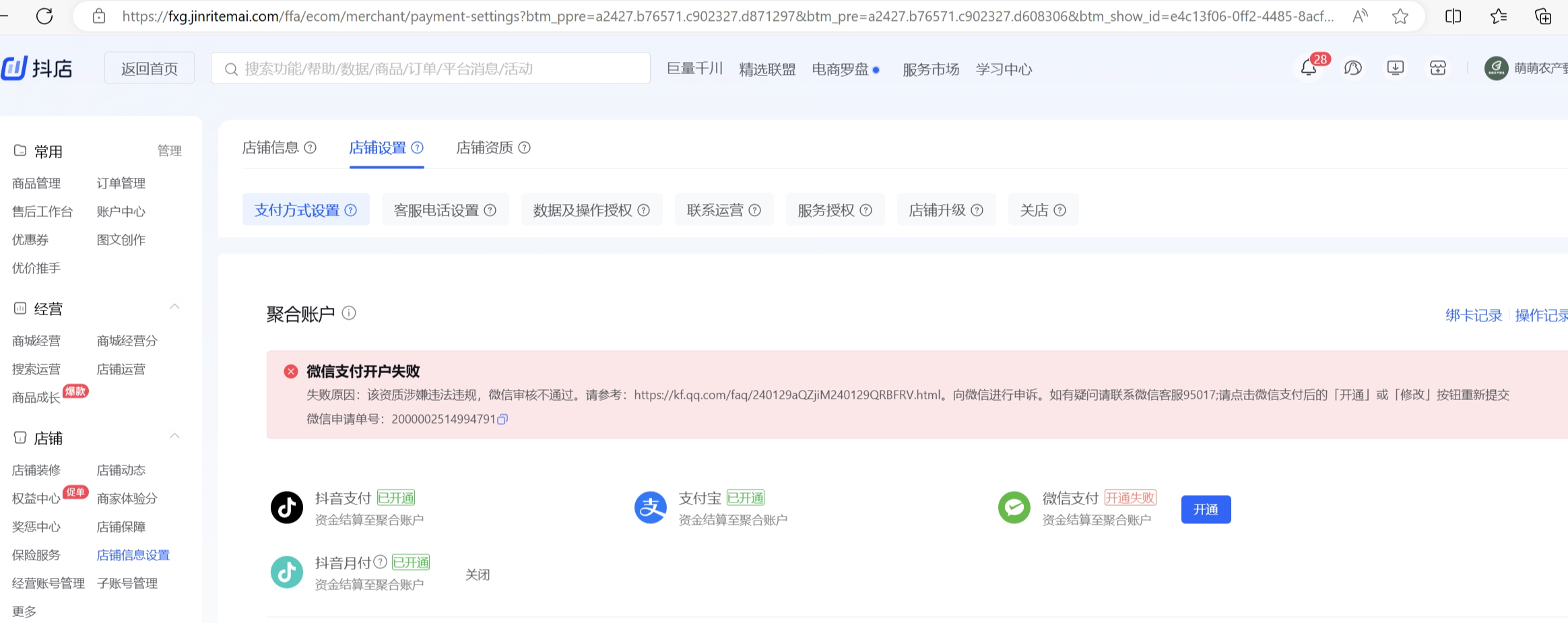
Task: Open 操作记录 link
Action: pos(1542,315)
